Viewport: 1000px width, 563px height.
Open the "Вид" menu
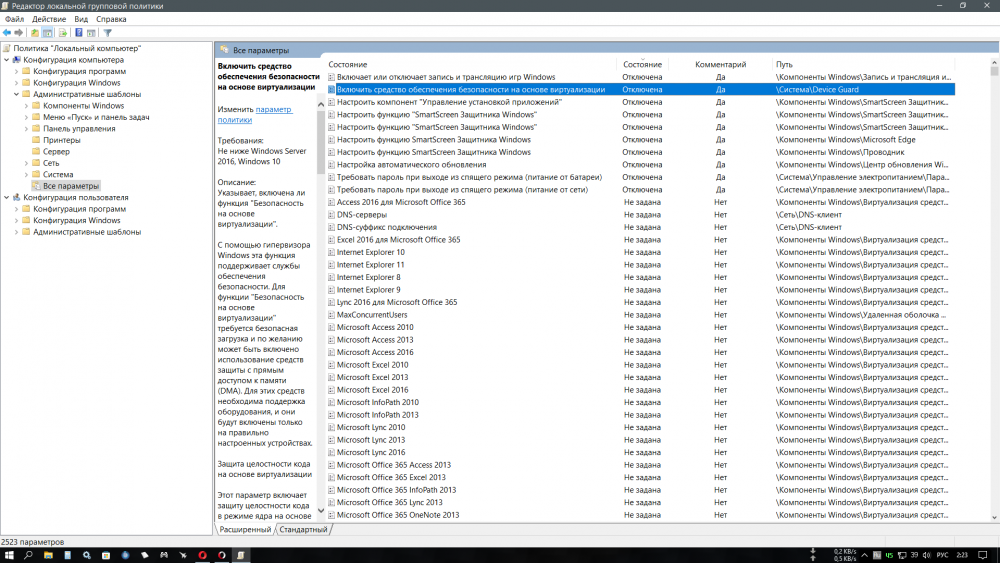(x=81, y=19)
